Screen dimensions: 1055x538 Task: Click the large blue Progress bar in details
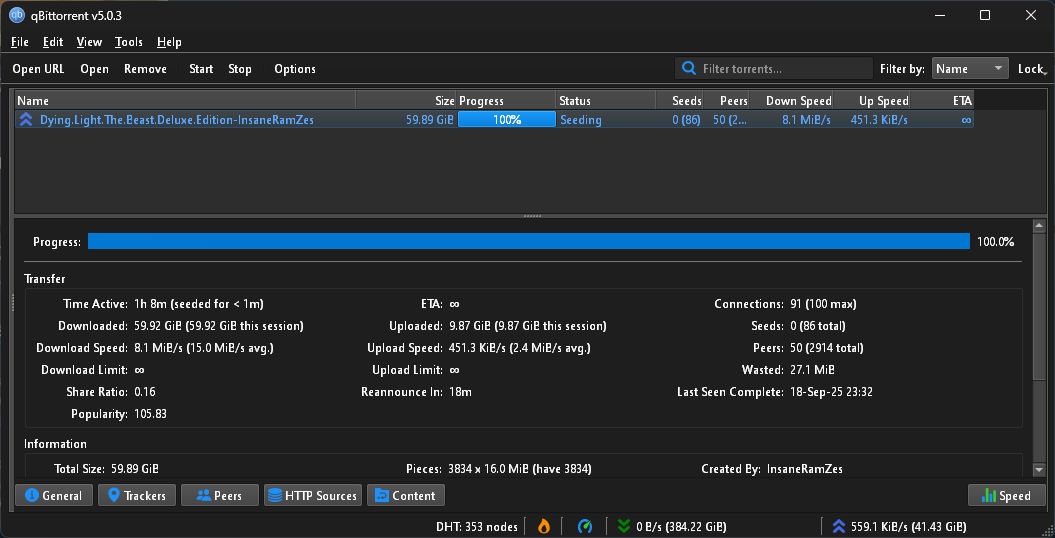pyautogui.click(x=528, y=241)
